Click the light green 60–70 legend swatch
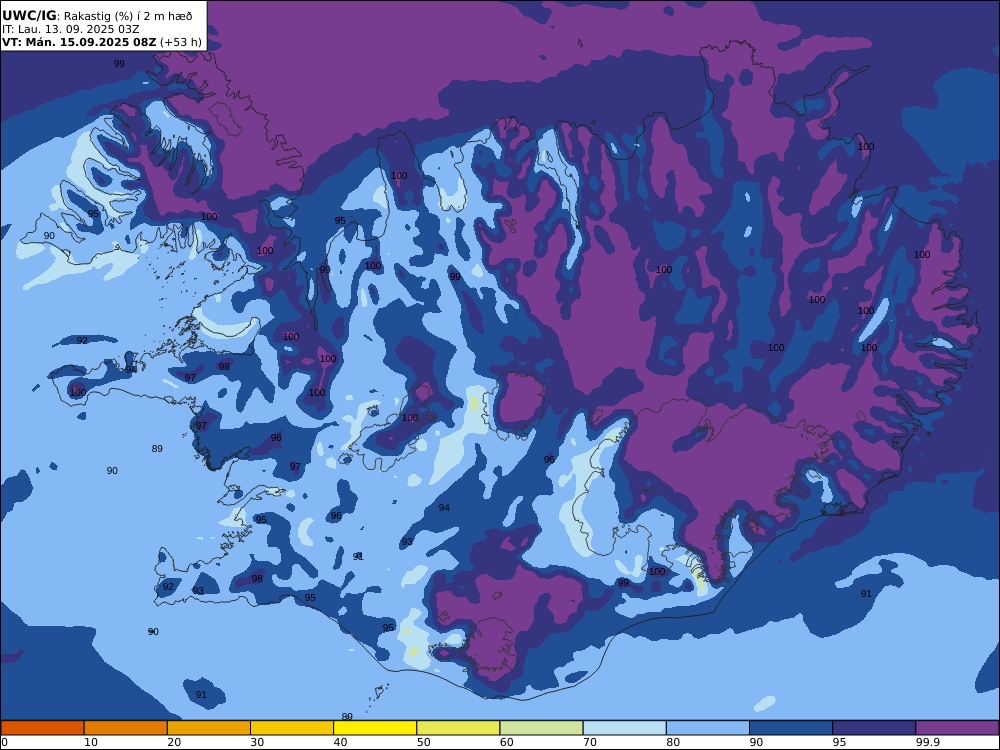Viewport: 1000px width, 750px height. coord(541,728)
